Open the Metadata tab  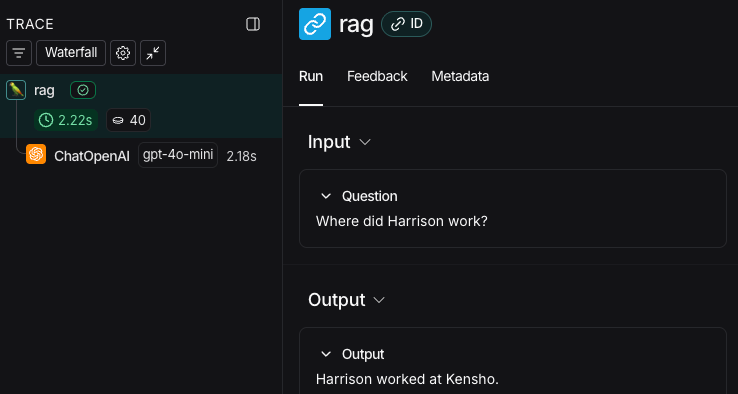coord(460,76)
